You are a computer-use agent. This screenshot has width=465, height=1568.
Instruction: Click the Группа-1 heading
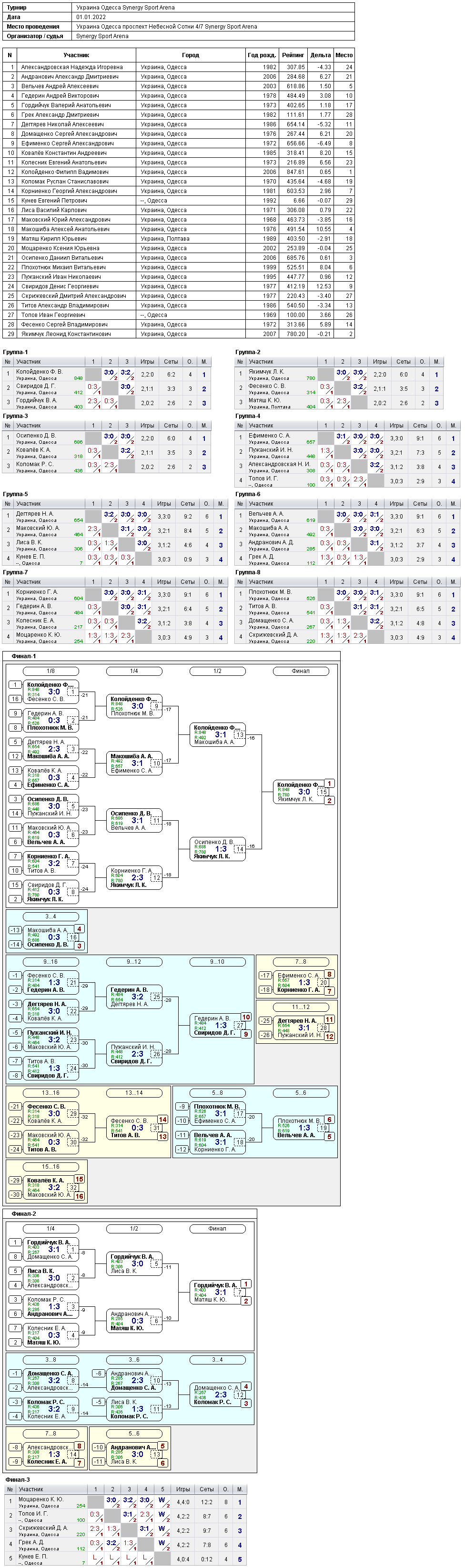pyautogui.click(x=15, y=352)
